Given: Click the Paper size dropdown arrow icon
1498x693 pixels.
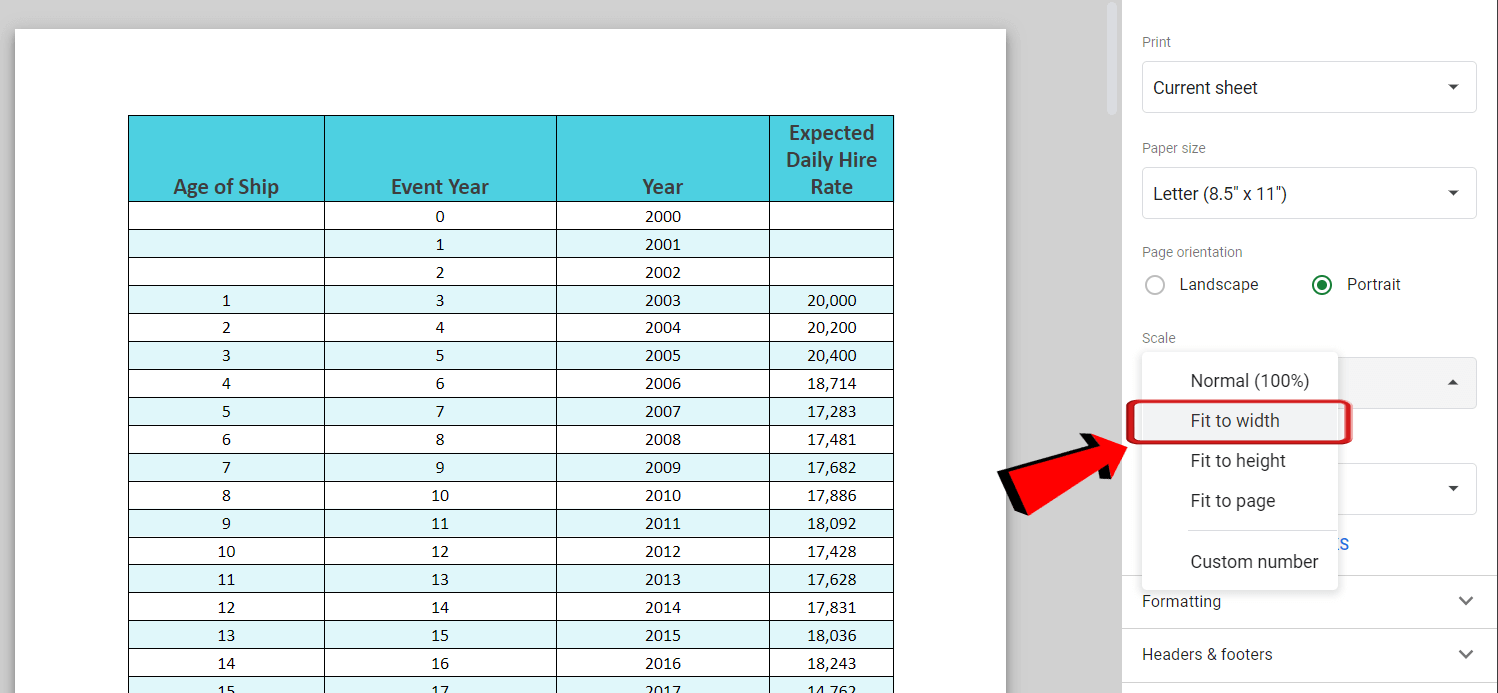Looking at the screenshot, I should click(1452, 193).
